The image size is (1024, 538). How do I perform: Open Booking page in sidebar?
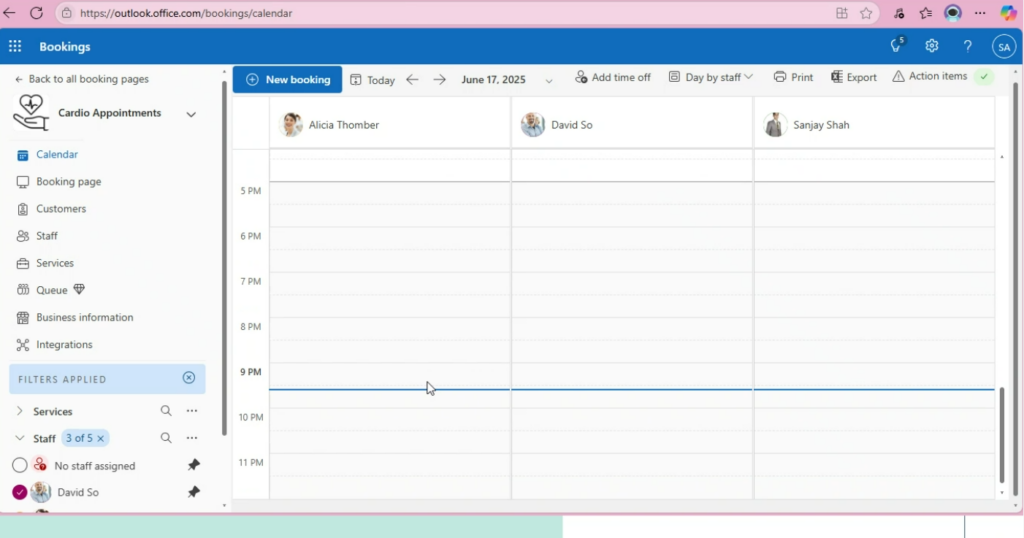[68, 182]
